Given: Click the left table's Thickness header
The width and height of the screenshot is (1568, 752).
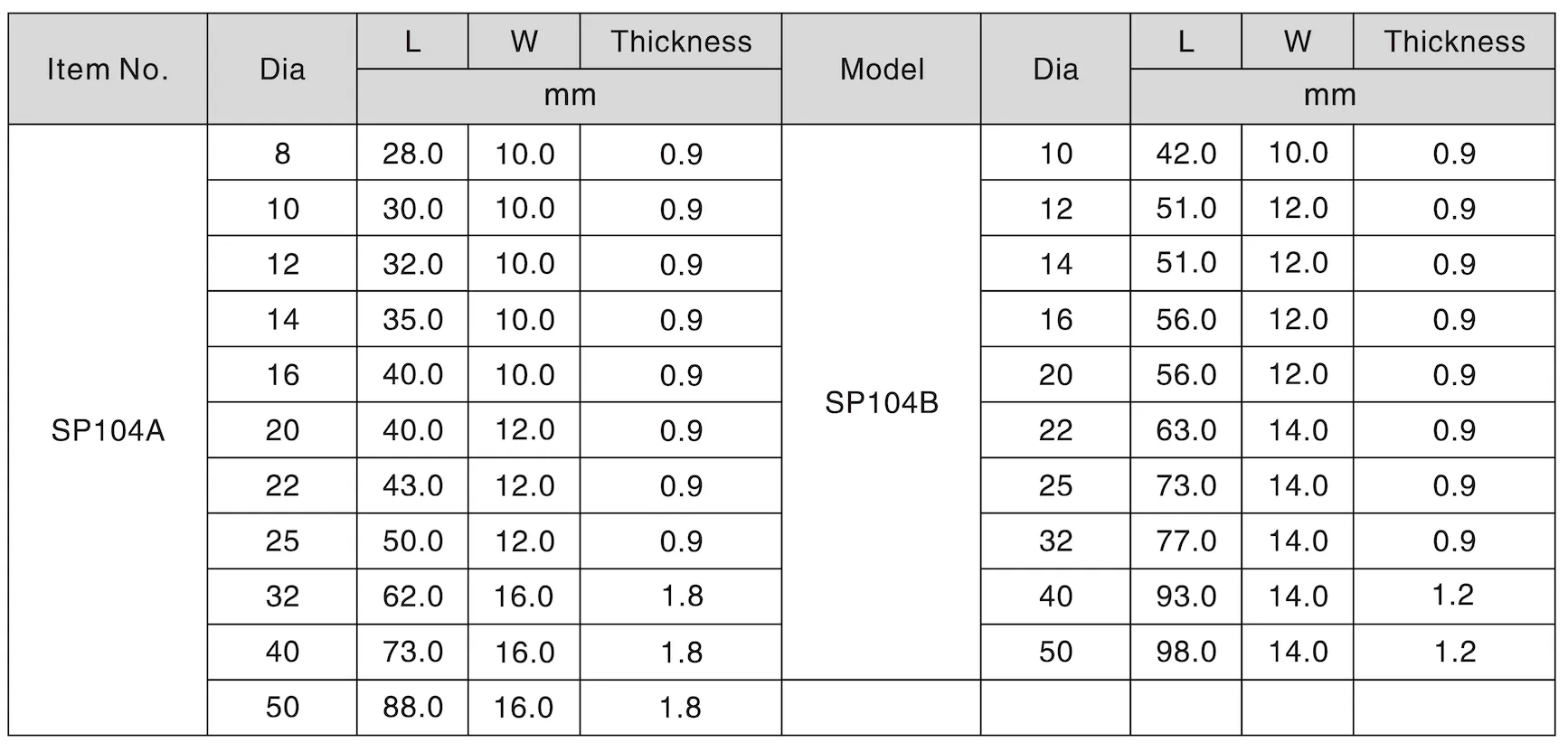Looking at the screenshot, I should pos(681,42).
